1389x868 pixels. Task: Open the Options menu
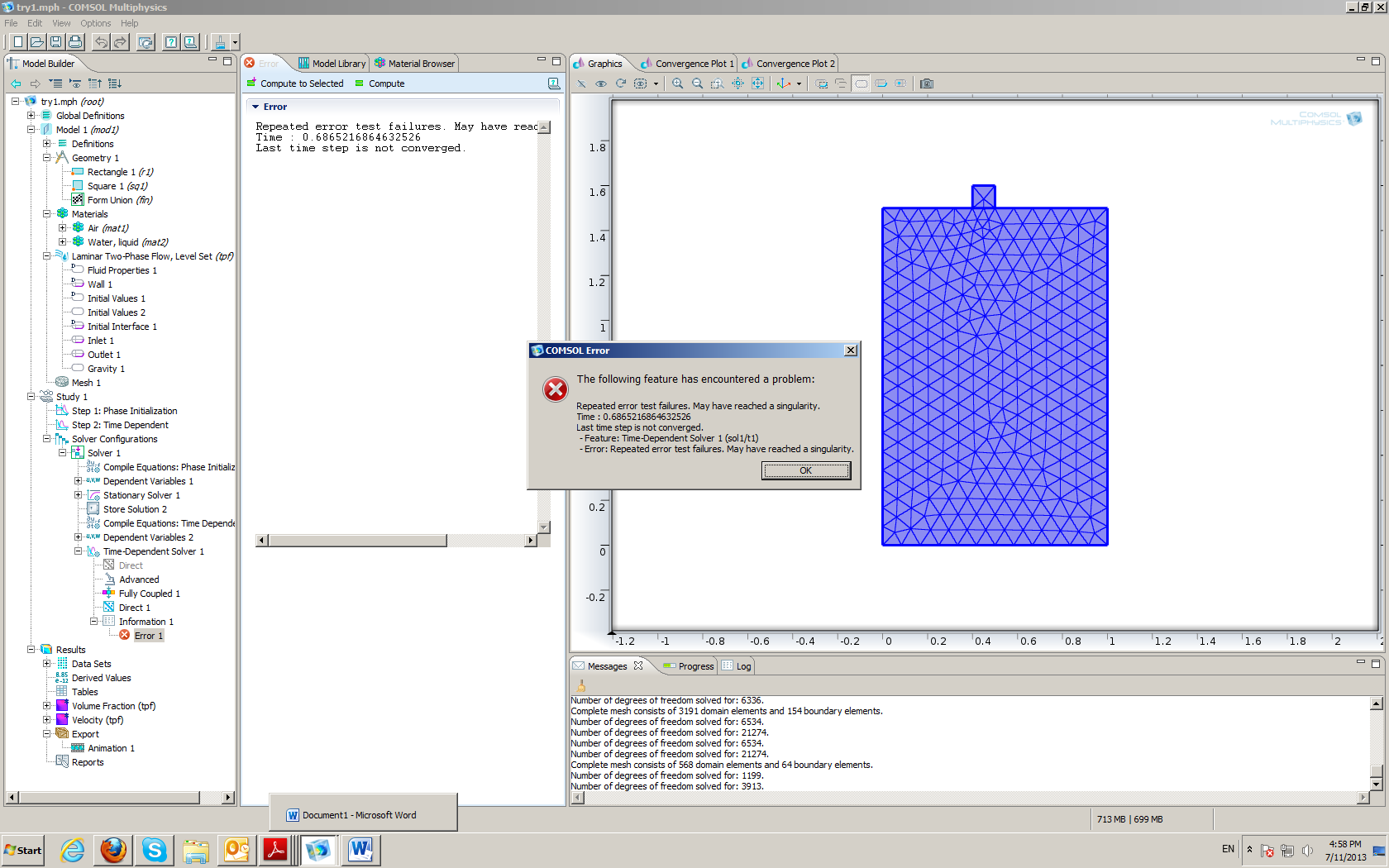click(95, 23)
